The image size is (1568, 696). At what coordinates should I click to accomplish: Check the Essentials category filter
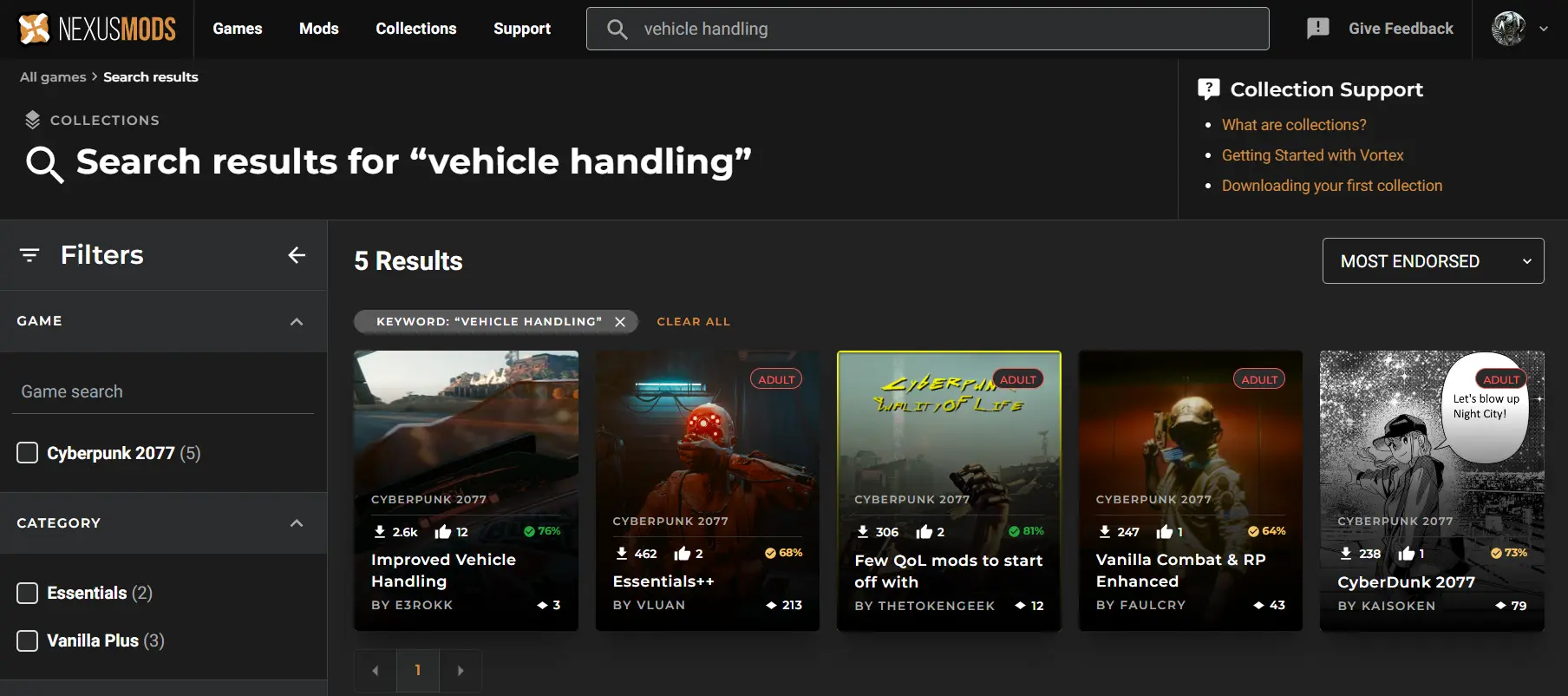28,593
